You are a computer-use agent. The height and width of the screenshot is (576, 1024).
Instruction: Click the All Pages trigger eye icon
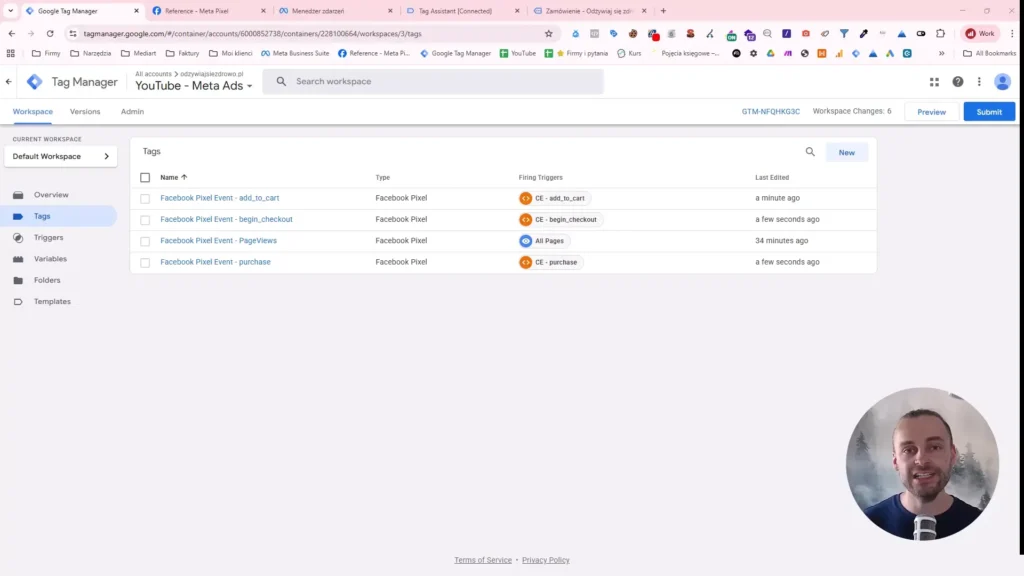coord(526,241)
